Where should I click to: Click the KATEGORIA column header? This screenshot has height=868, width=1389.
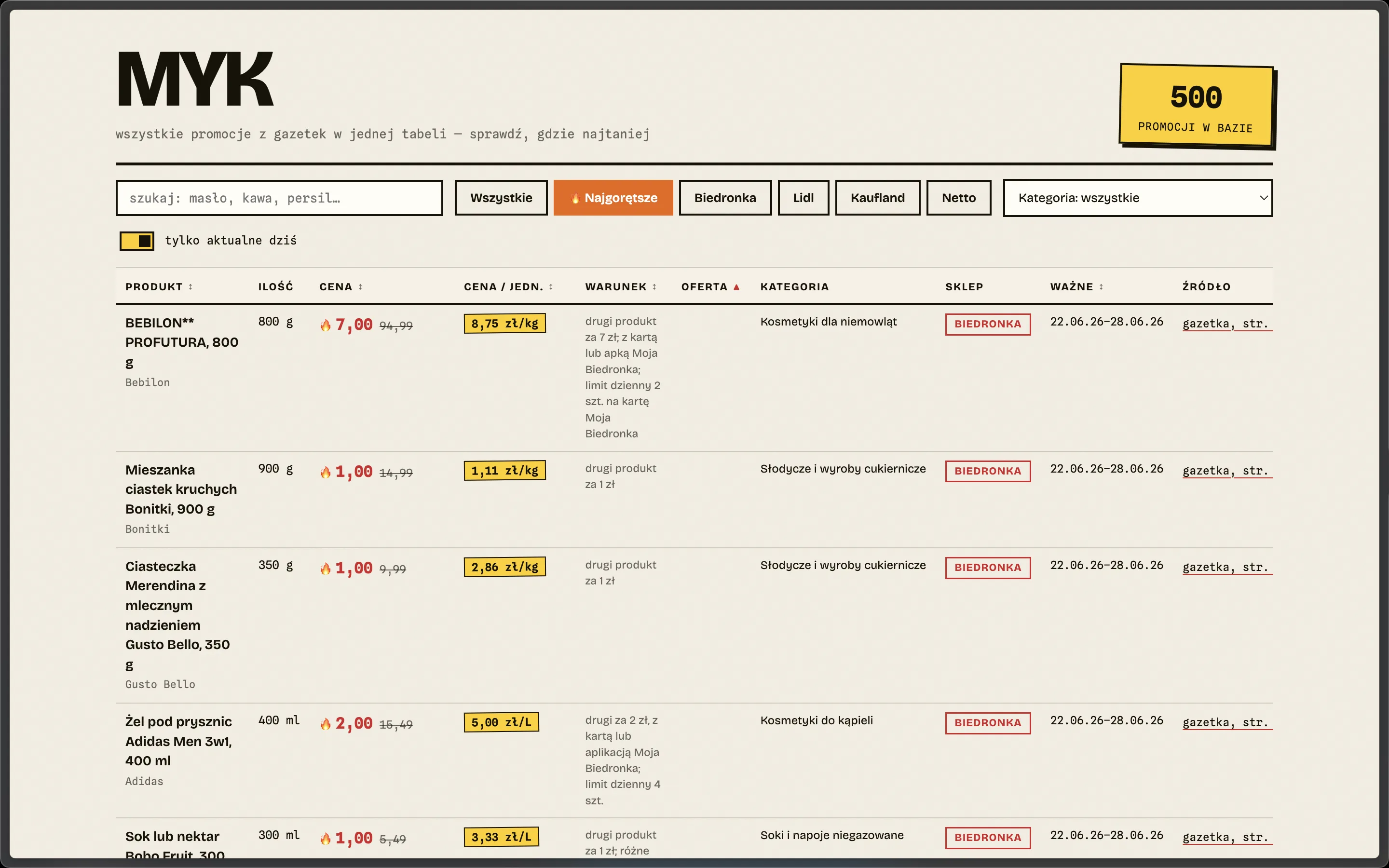click(x=794, y=286)
